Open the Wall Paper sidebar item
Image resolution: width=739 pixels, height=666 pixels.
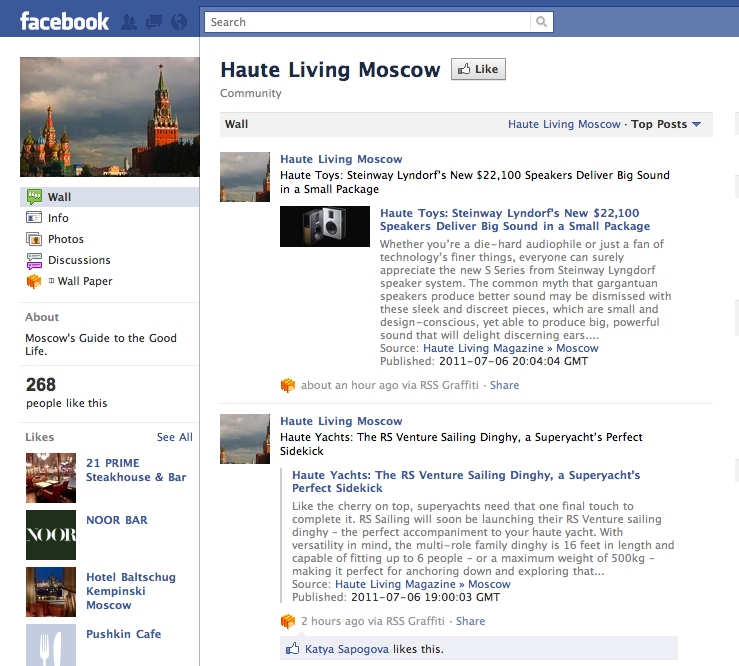point(84,281)
